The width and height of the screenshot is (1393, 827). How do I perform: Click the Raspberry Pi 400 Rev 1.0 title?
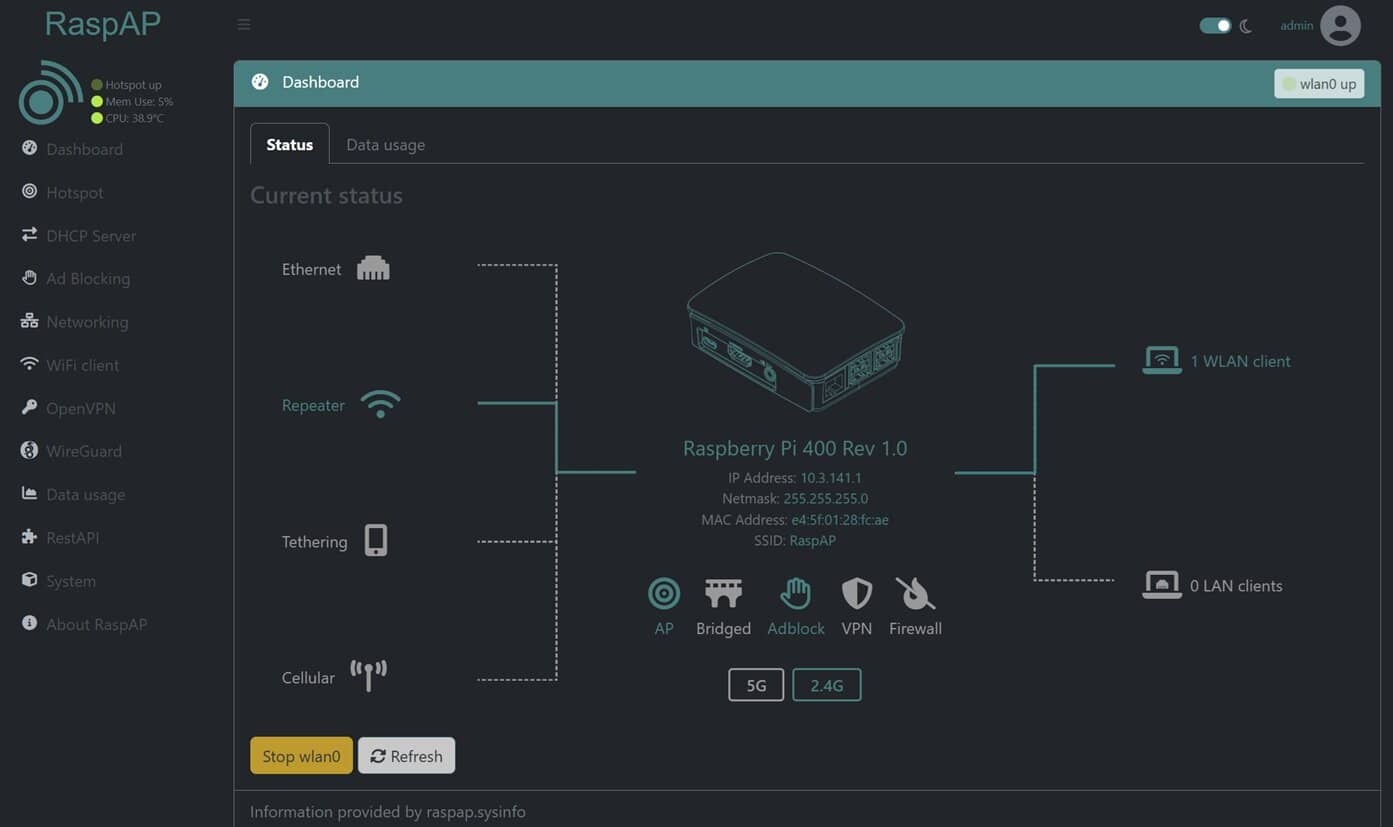coord(795,448)
